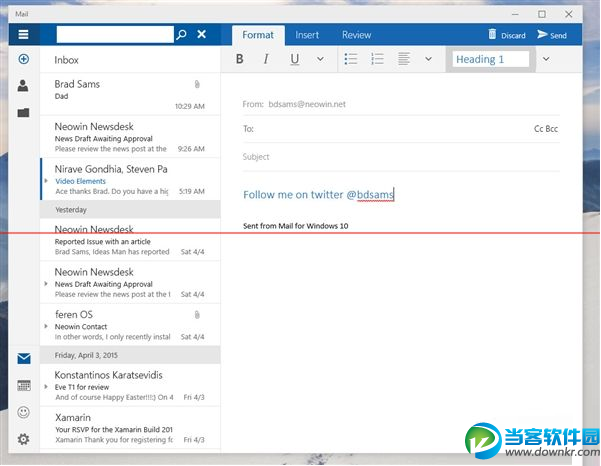Expand the Eve T1 for review thread
The image size is (601, 466).
(46, 387)
